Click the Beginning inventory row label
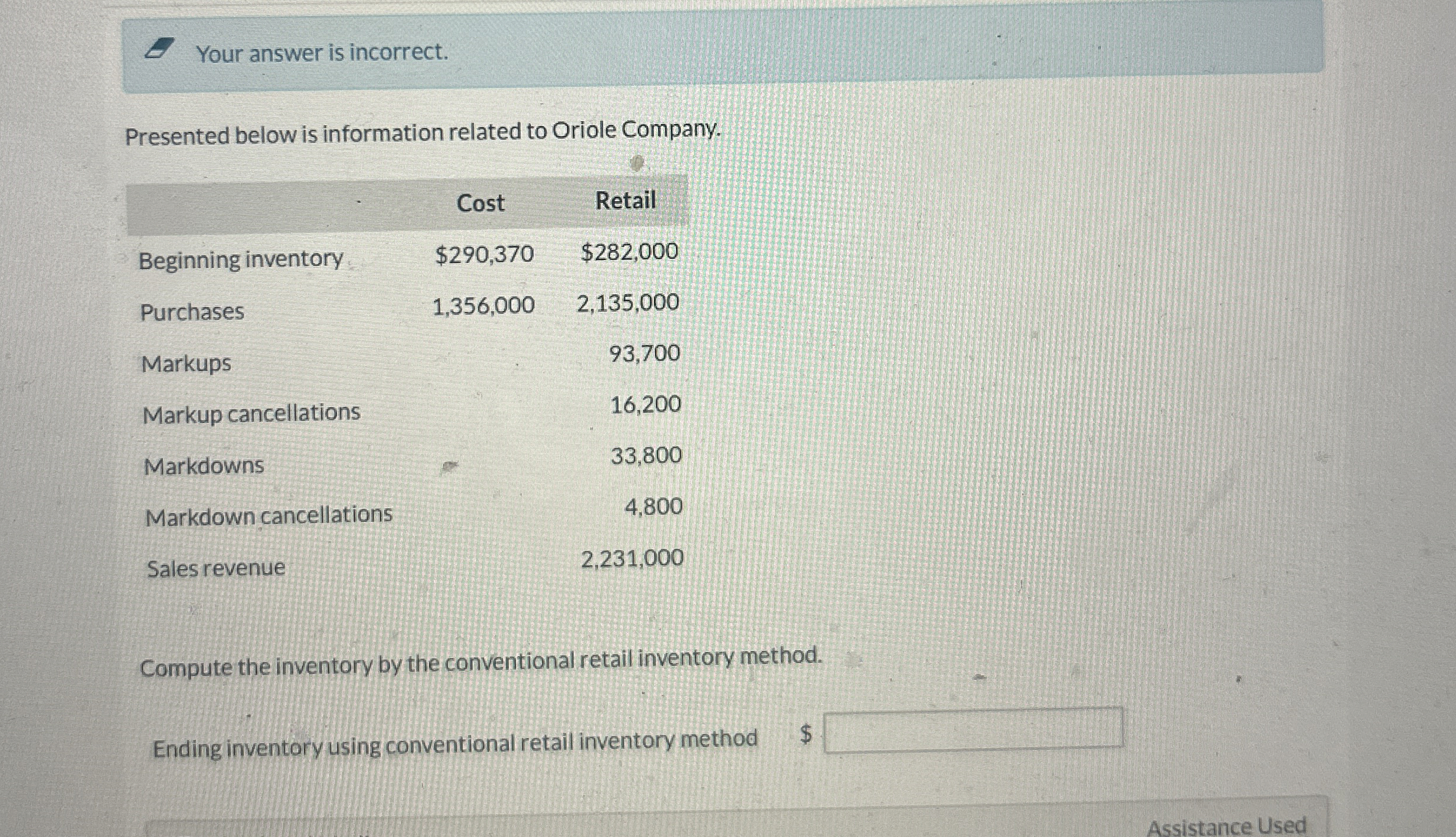Viewport: 1456px width, 837px height. pyautogui.click(x=241, y=259)
